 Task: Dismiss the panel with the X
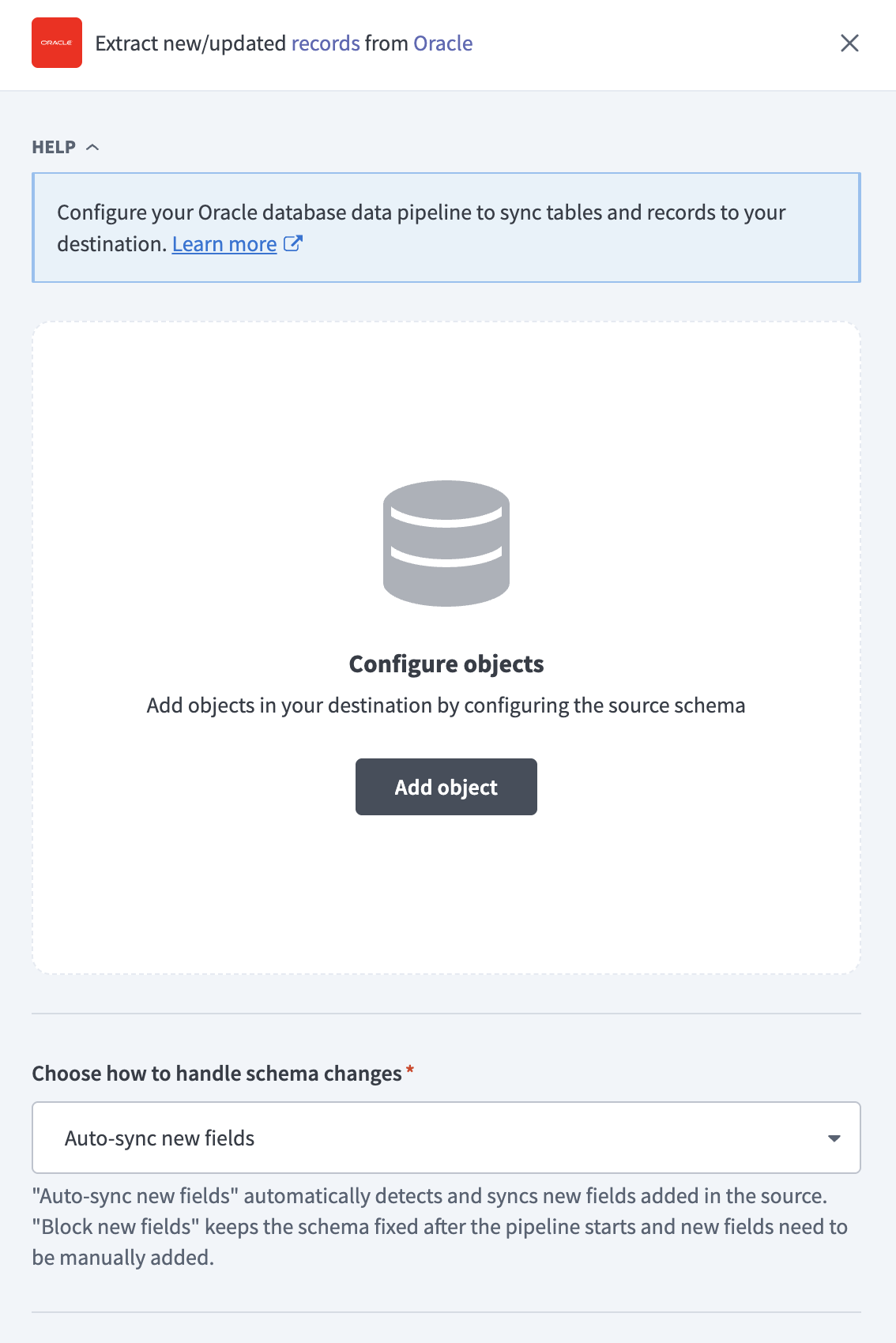click(849, 43)
